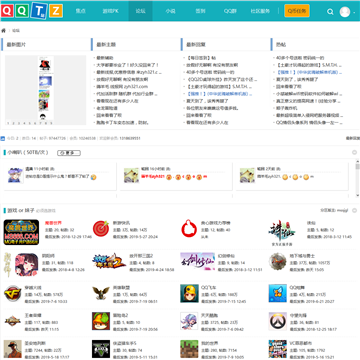Click the user avatar in header

[345, 12]
